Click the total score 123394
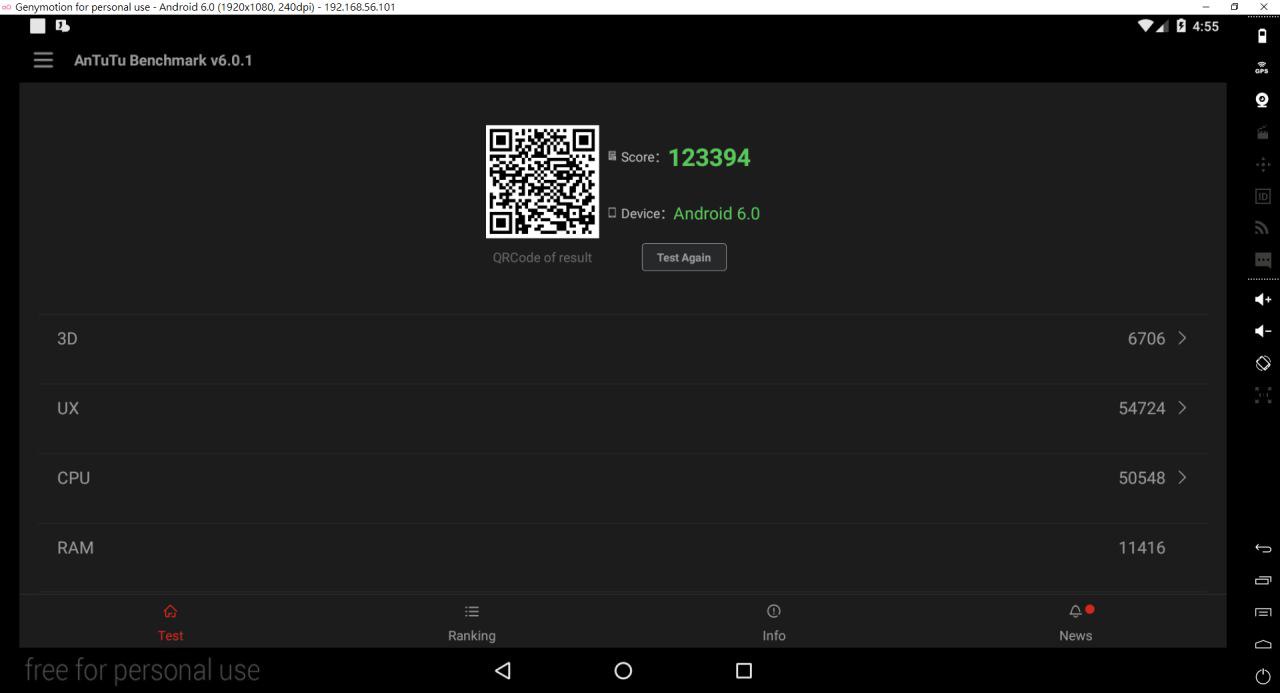 [x=709, y=157]
